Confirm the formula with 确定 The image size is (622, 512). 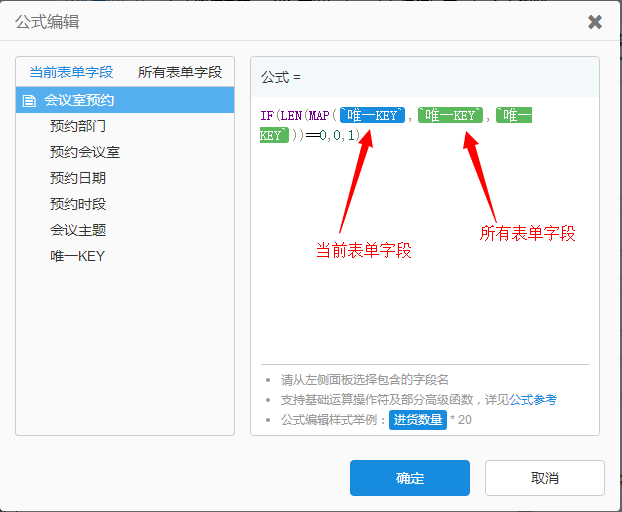[x=409, y=478]
